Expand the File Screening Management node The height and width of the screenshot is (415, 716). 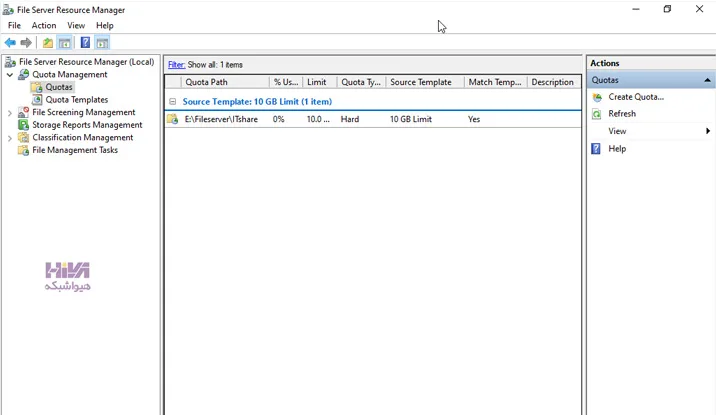(10, 112)
